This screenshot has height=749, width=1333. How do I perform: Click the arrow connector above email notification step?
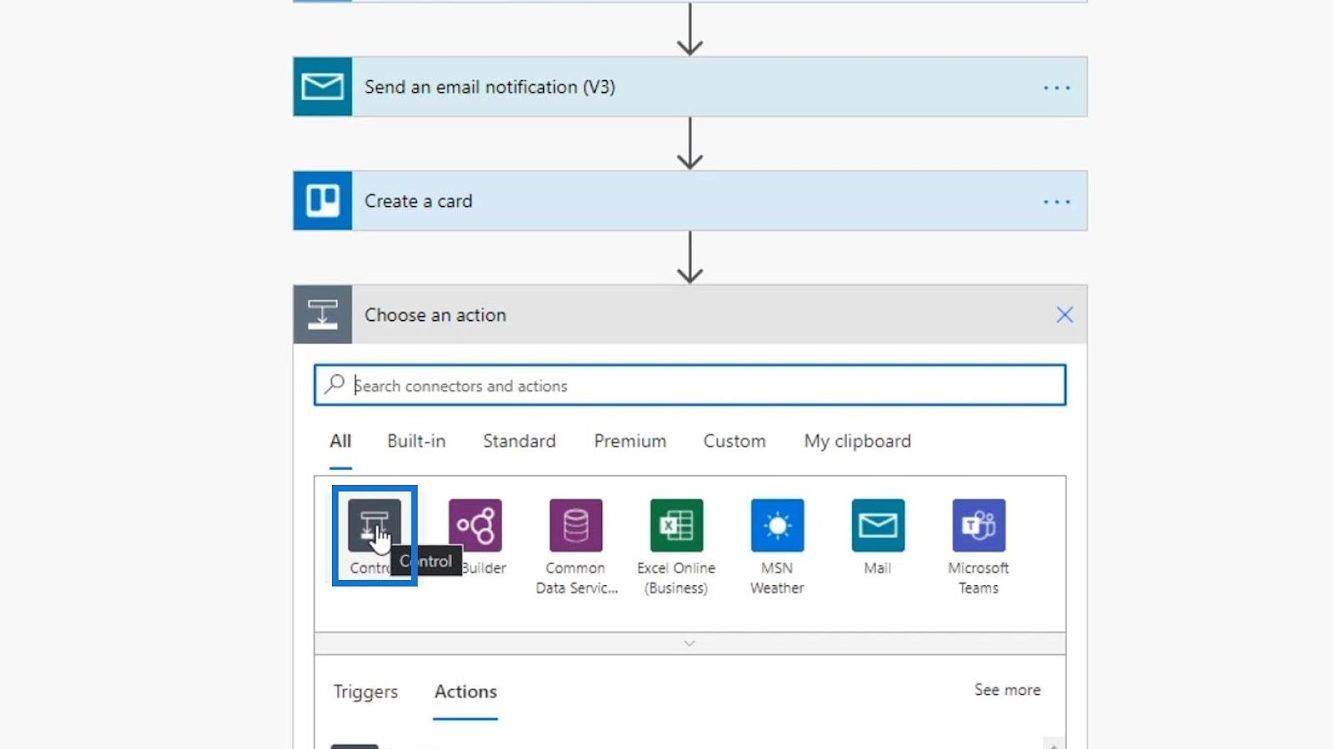point(690,30)
